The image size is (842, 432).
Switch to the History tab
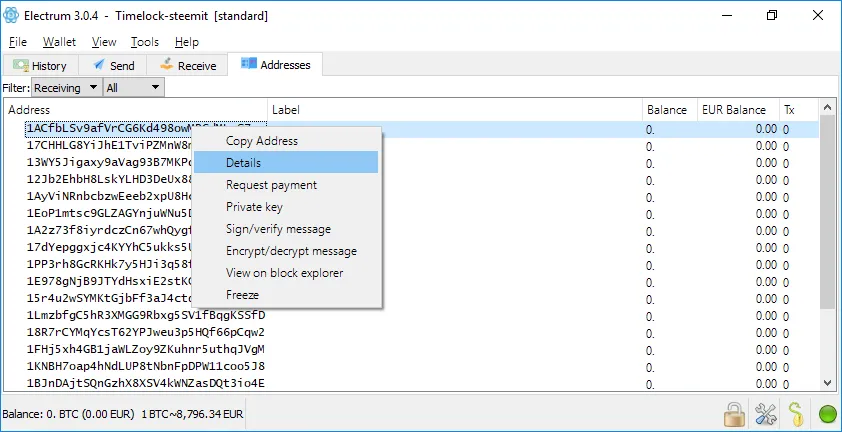pos(40,66)
